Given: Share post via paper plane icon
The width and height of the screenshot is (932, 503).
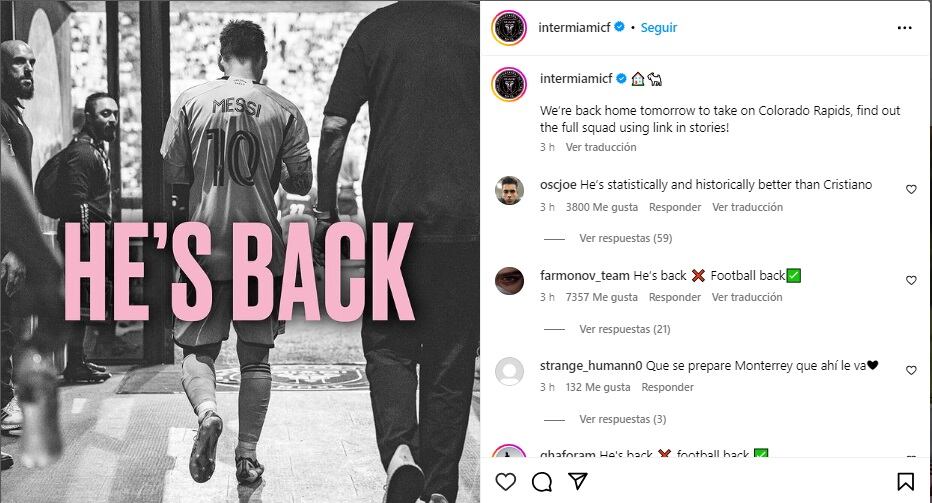Looking at the screenshot, I should [578, 481].
